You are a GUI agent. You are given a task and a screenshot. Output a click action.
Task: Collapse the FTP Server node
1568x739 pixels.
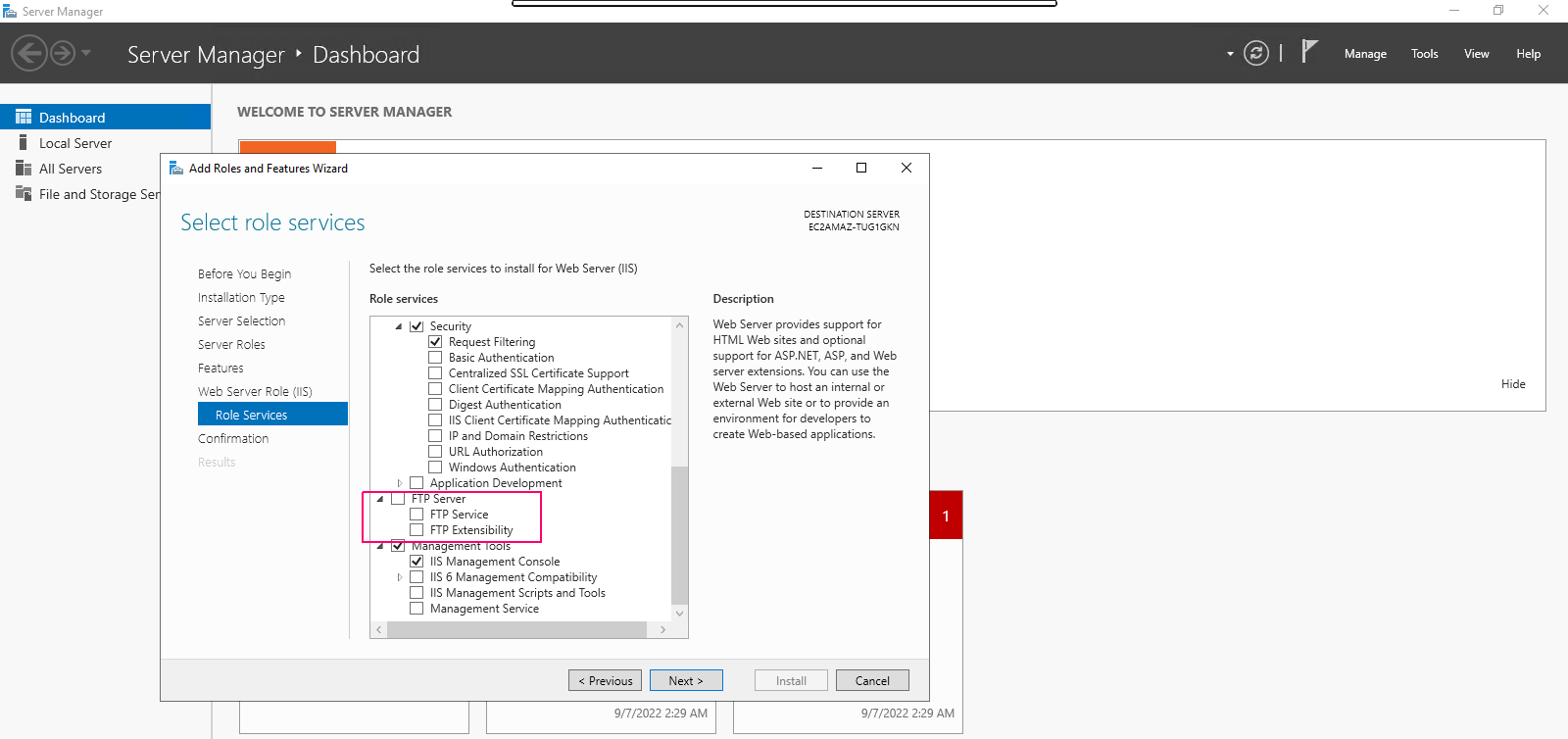[380, 499]
